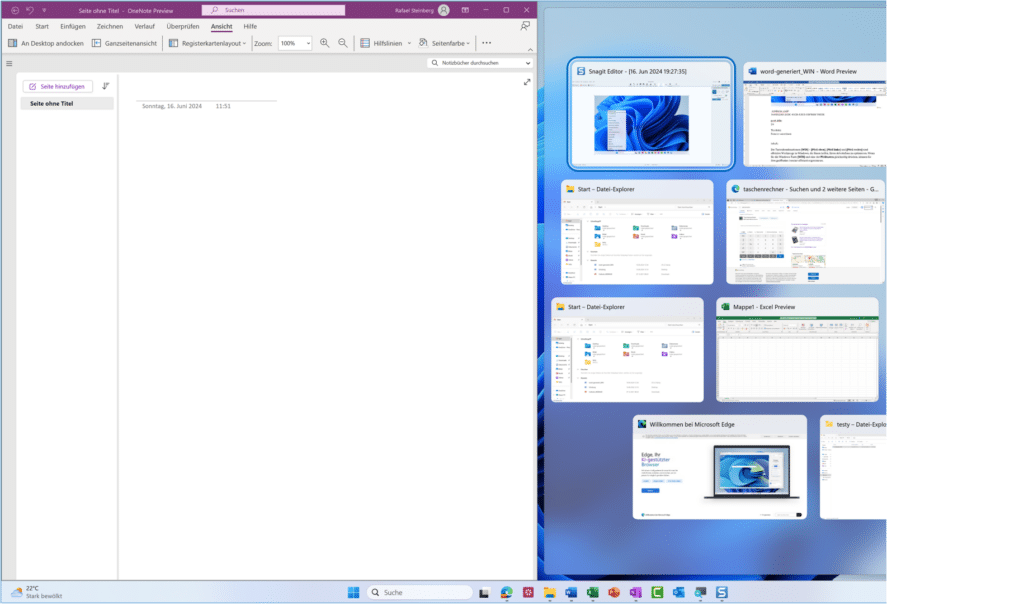Open the Zoom percentage dropdown
This screenshot has height=610, width=1024.
(x=307, y=43)
